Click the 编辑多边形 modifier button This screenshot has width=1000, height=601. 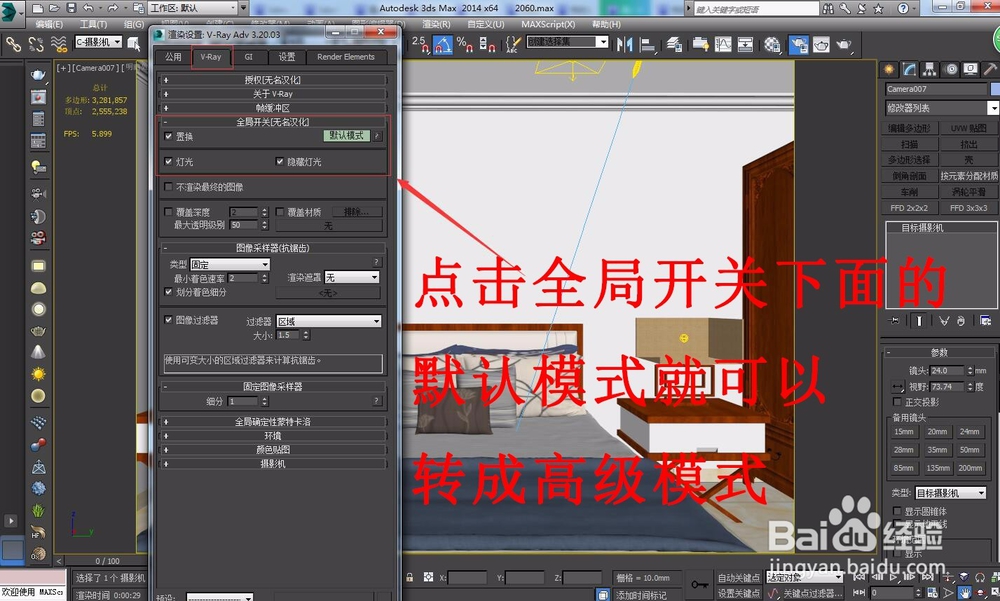[909, 128]
